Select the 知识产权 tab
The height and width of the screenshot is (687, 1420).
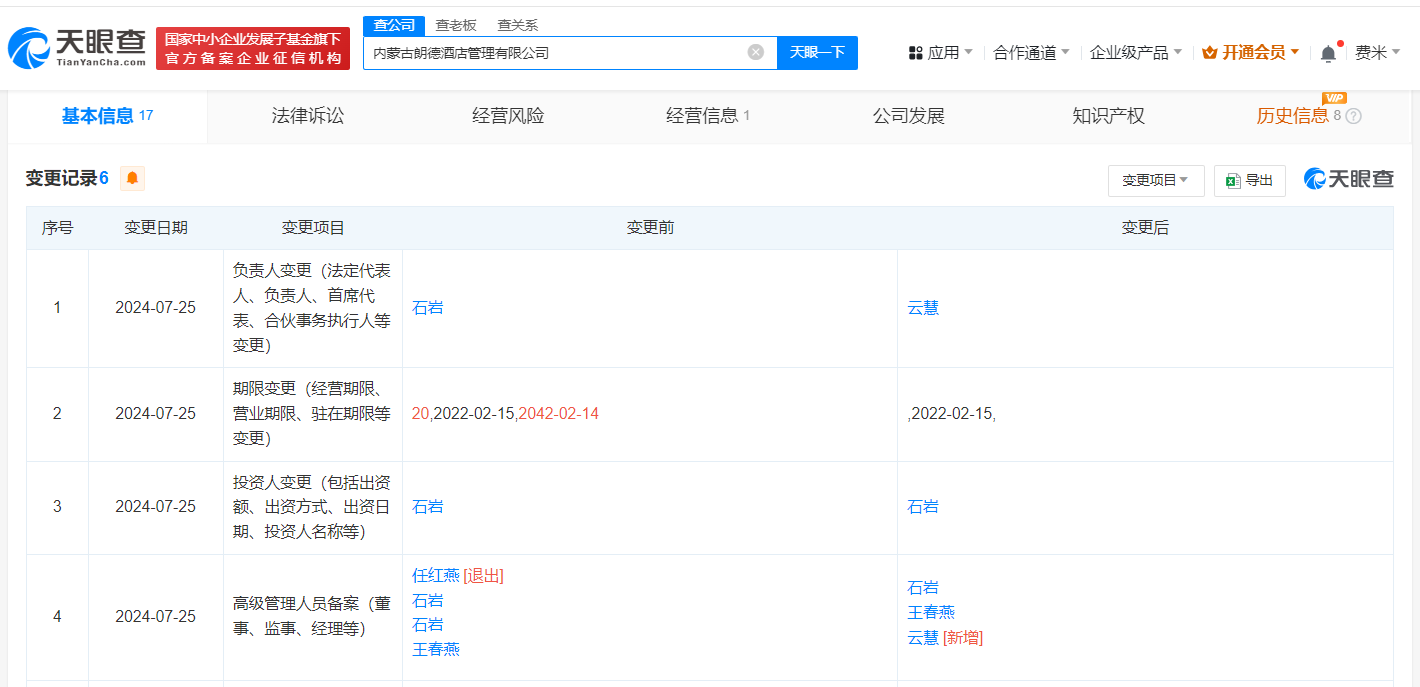tap(1108, 116)
